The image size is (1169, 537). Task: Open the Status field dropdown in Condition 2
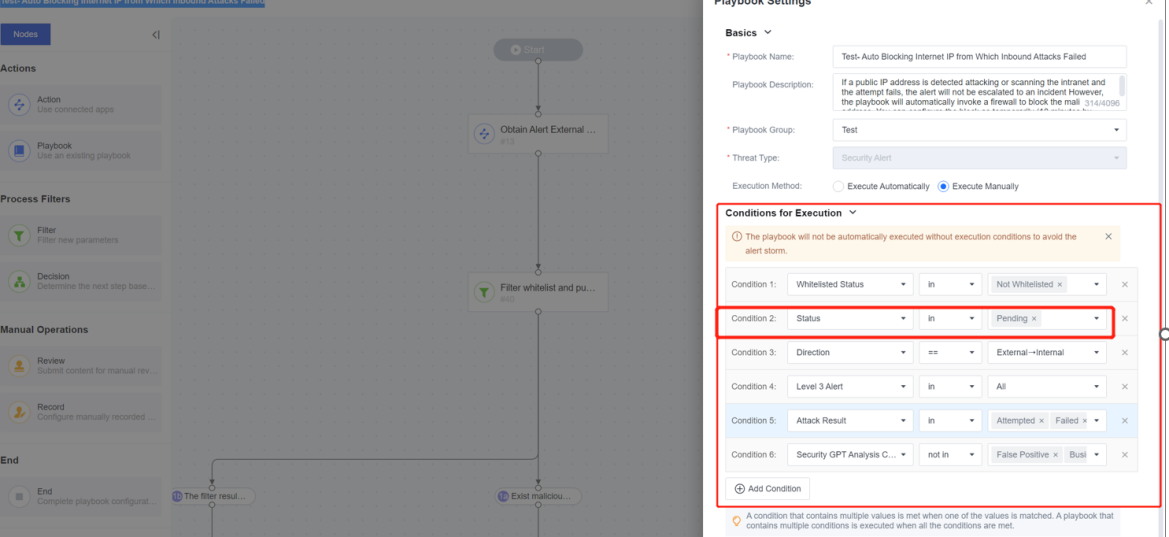(x=850, y=318)
